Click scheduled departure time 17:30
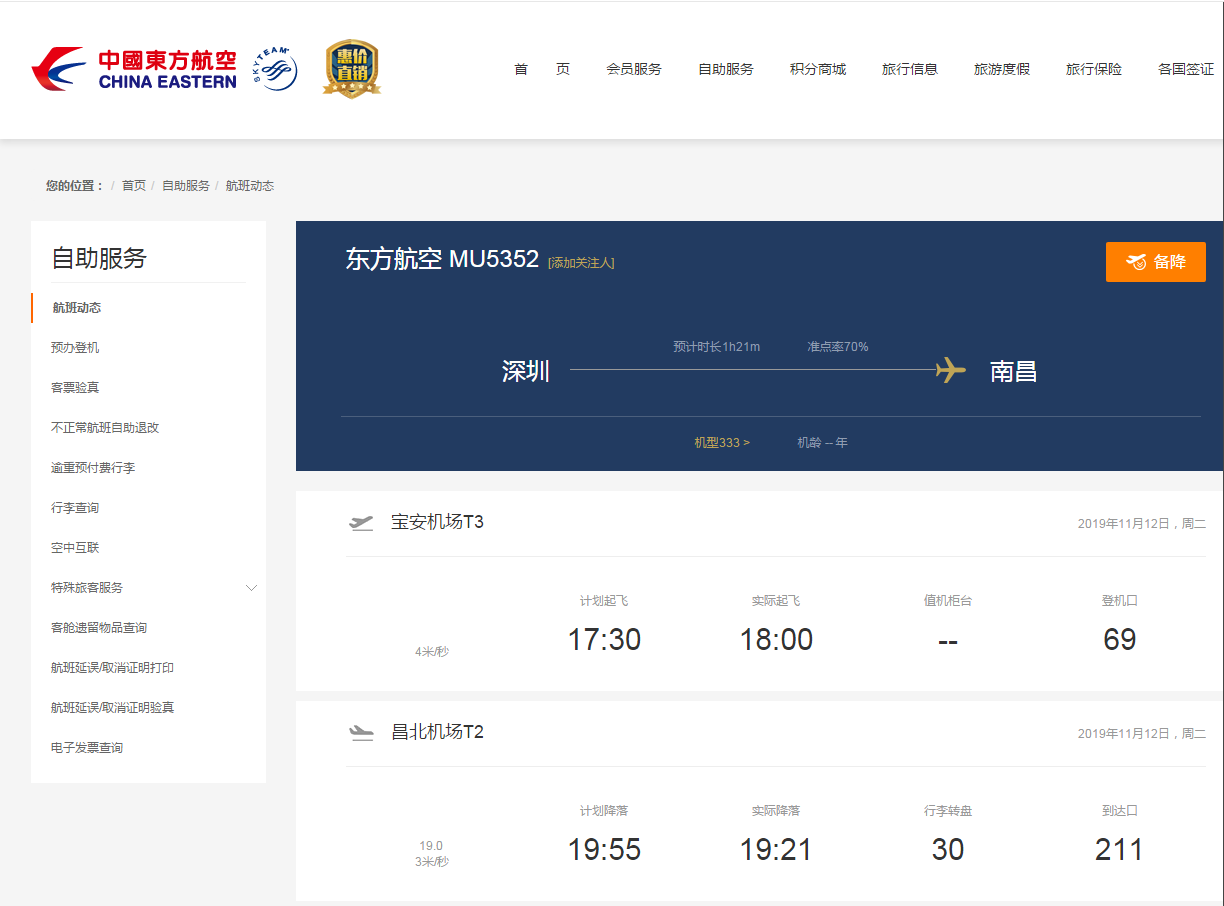This screenshot has height=906, width=1224. pyautogui.click(x=604, y=640)
